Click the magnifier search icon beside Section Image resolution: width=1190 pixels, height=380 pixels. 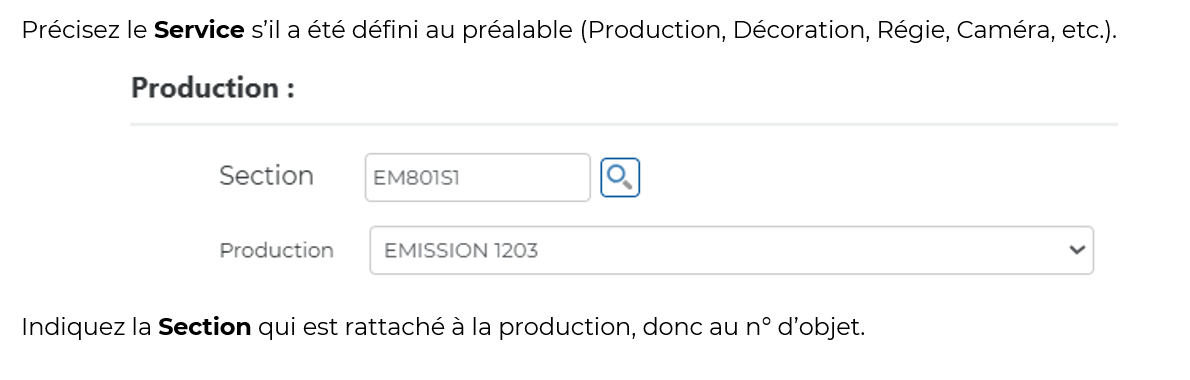620,177
